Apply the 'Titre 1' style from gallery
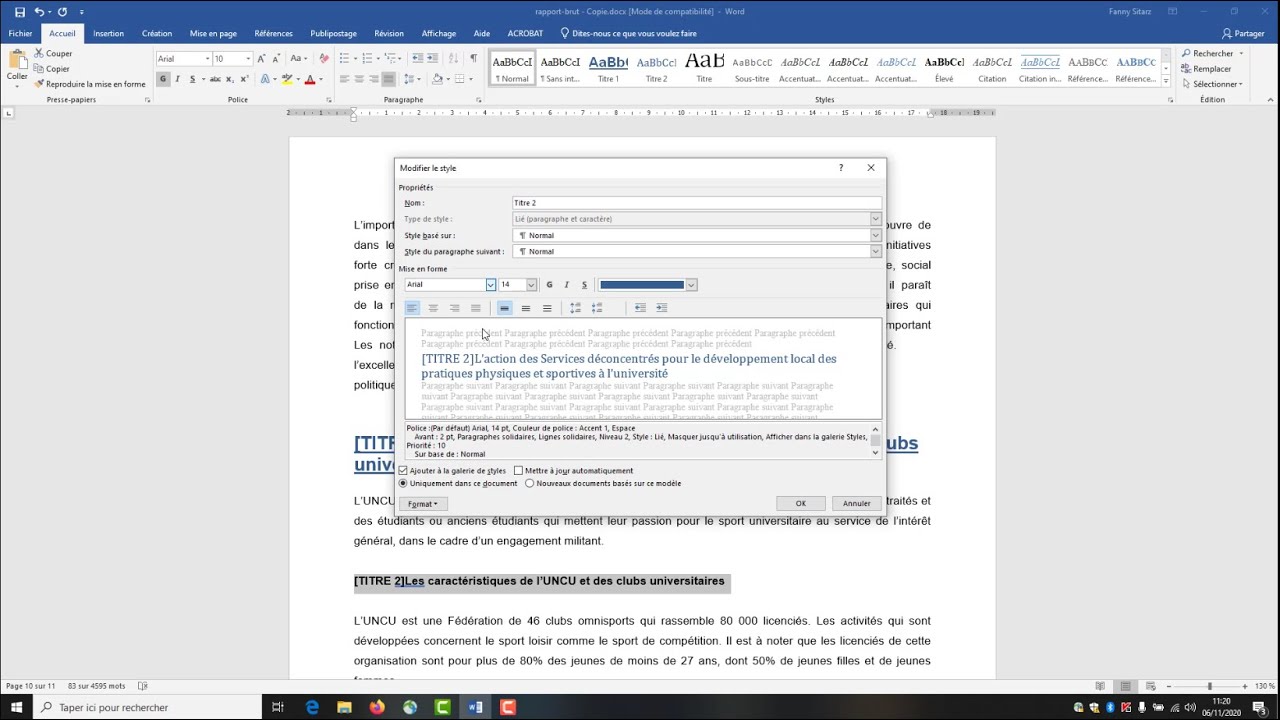1280x720 pixels. point(608,67)
